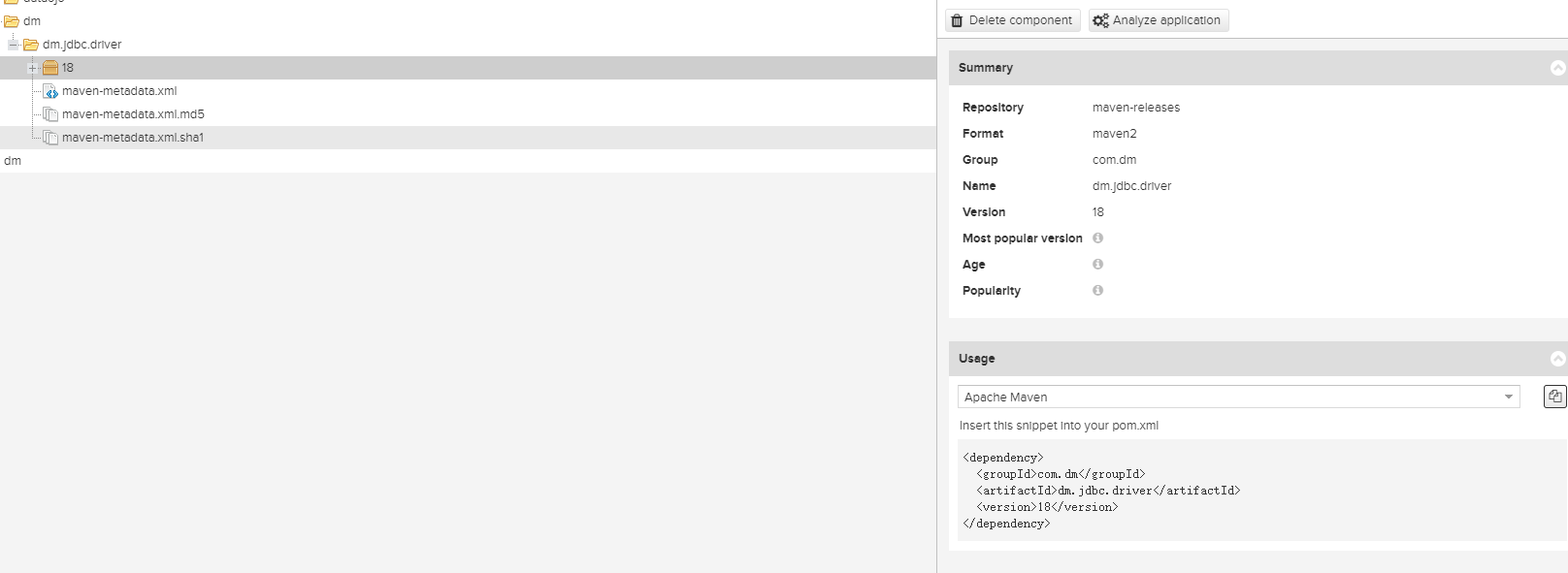
Task: Expand the version 18 tree node
Action: click(32, 68)
